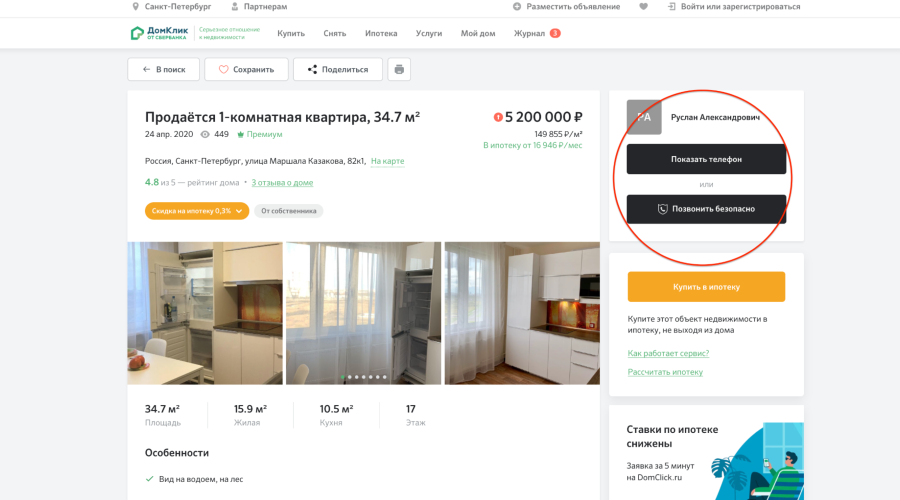Open the DomClick logo home link
Image resolution: width=900 pixels, height=500 pixels.
[x=159, y=33]
